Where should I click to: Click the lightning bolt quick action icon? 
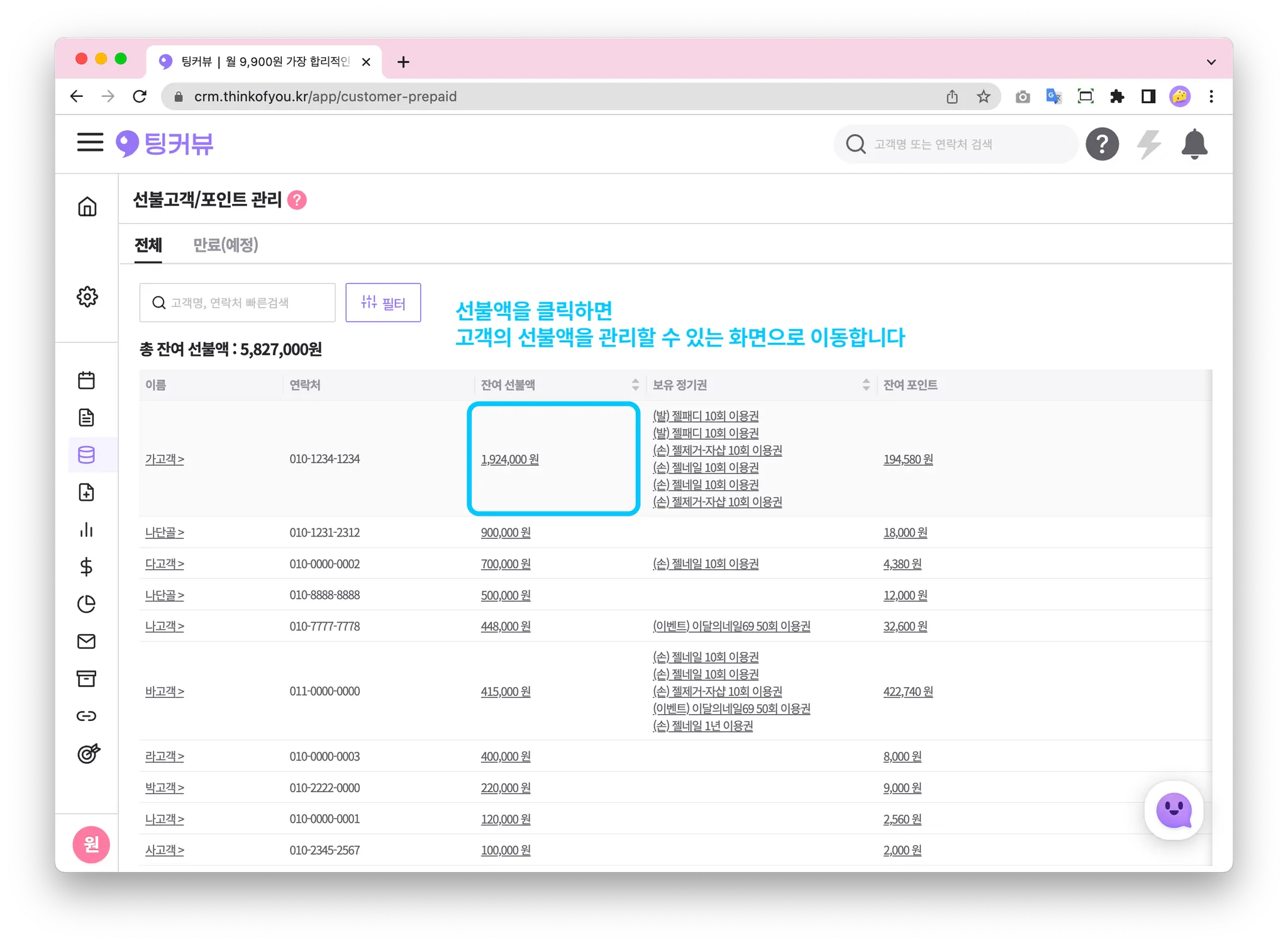click(x=1148, y=144)
